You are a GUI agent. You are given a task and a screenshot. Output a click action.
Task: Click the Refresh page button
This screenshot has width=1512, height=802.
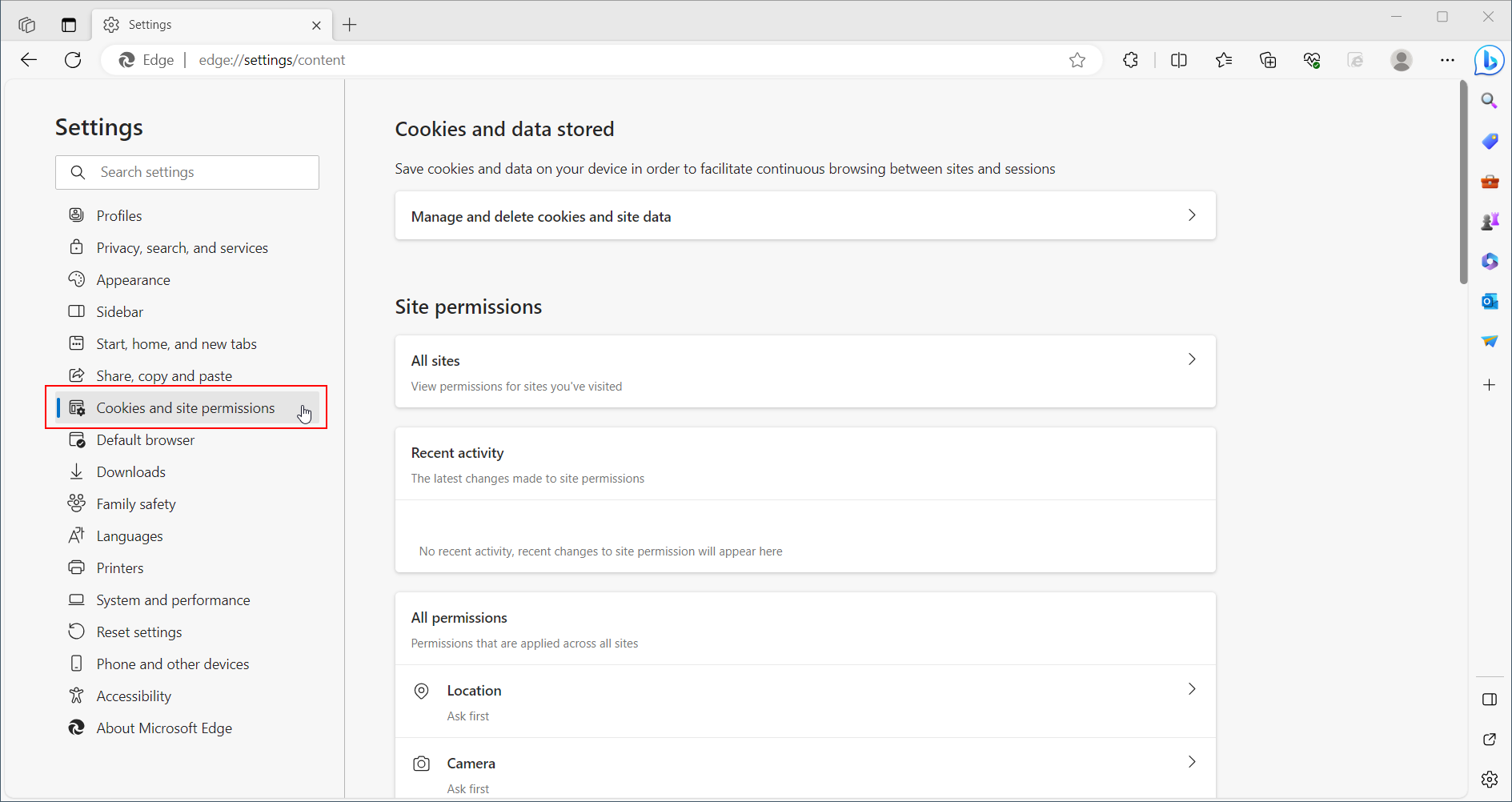coord(73,60)
